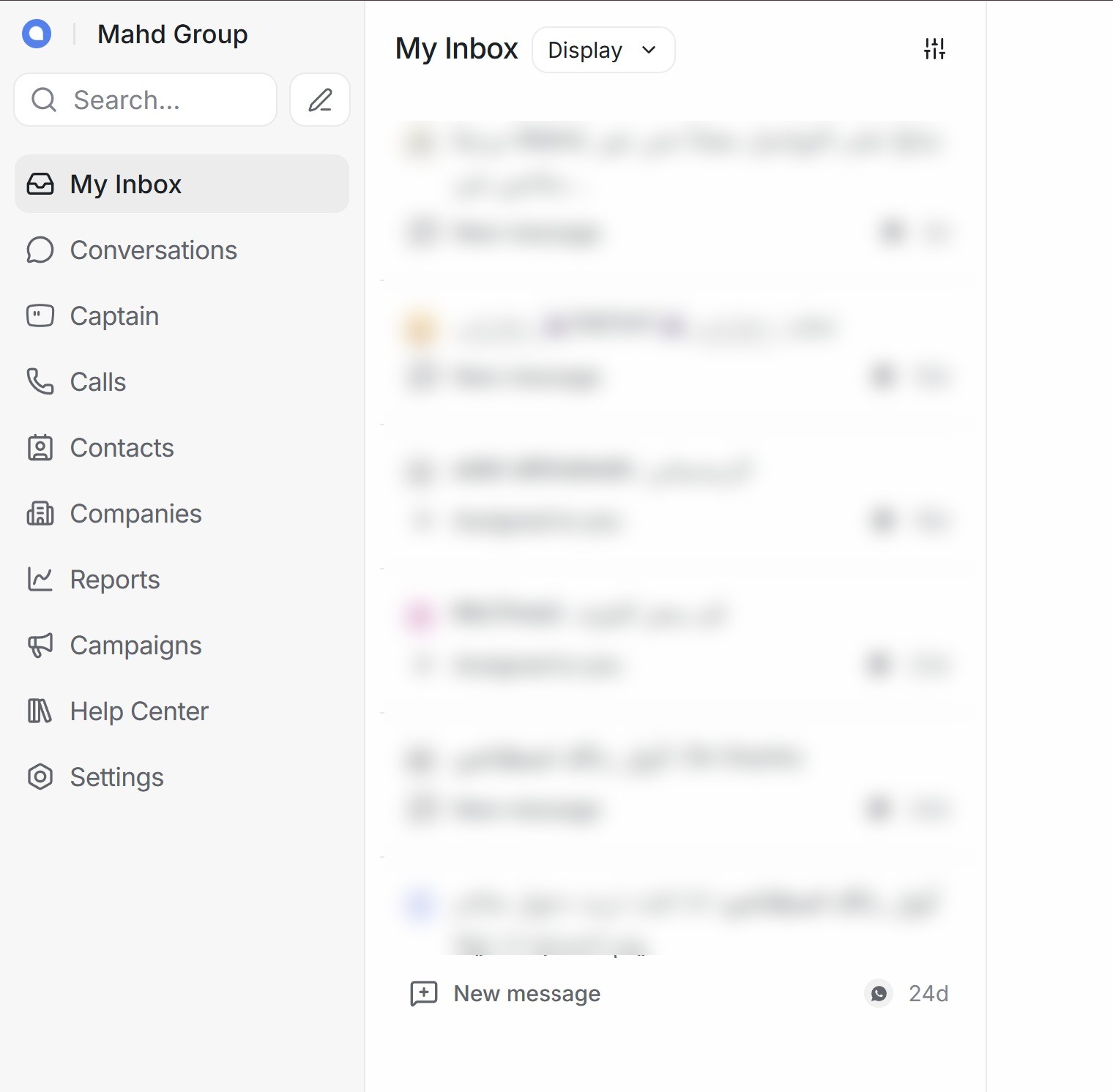The width and height of the screenshot is (1113, 1092).
Task: Click the WhatsApp channel icon beside 24d
Action: coord(879,993)
